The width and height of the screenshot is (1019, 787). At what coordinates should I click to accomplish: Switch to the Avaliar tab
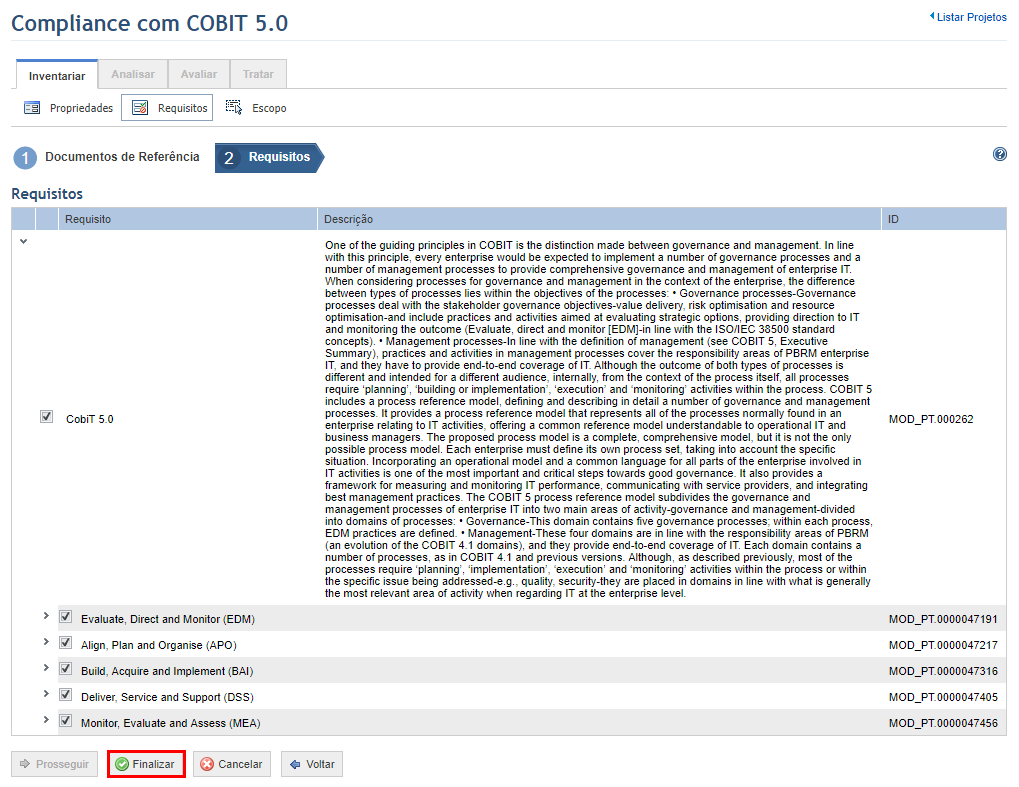(199, 74)
